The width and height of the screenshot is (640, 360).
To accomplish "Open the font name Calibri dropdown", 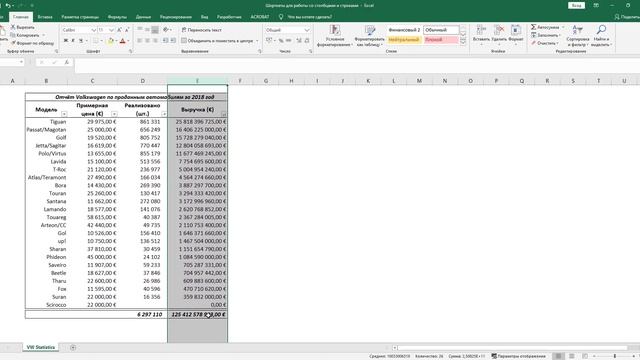I will [x=93, y=30].
